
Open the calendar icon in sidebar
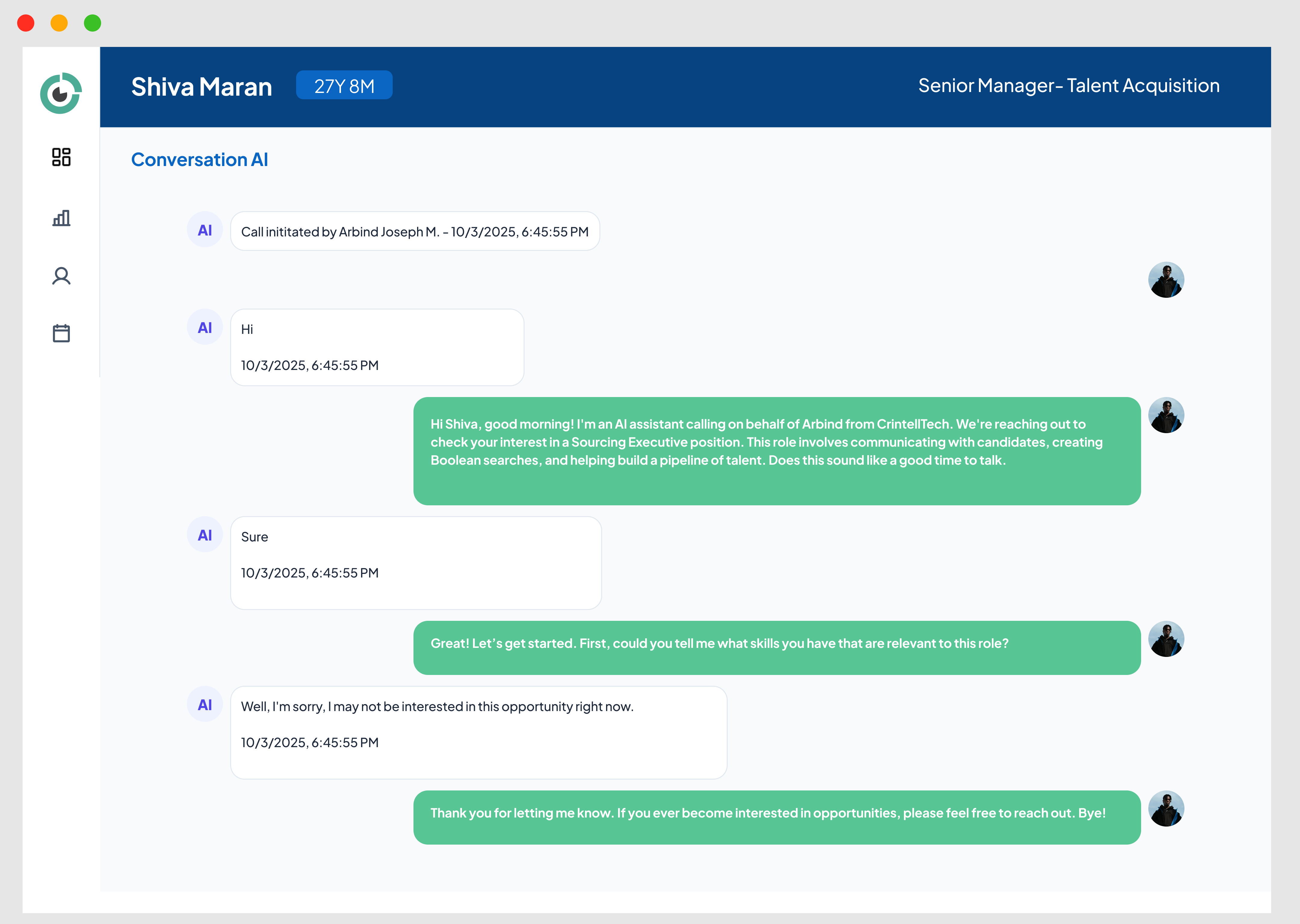61,333
